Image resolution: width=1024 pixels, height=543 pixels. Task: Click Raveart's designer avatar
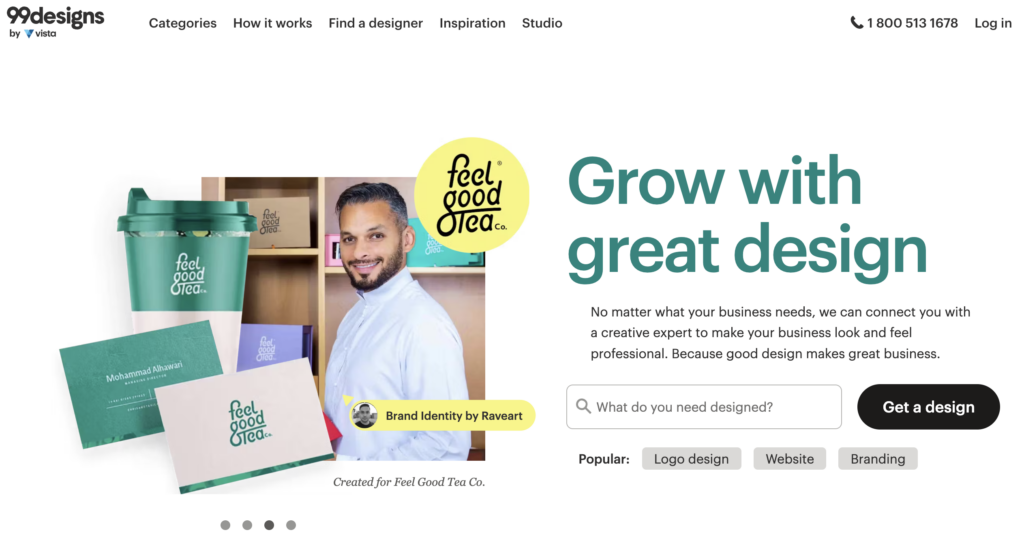coord(364,416)
